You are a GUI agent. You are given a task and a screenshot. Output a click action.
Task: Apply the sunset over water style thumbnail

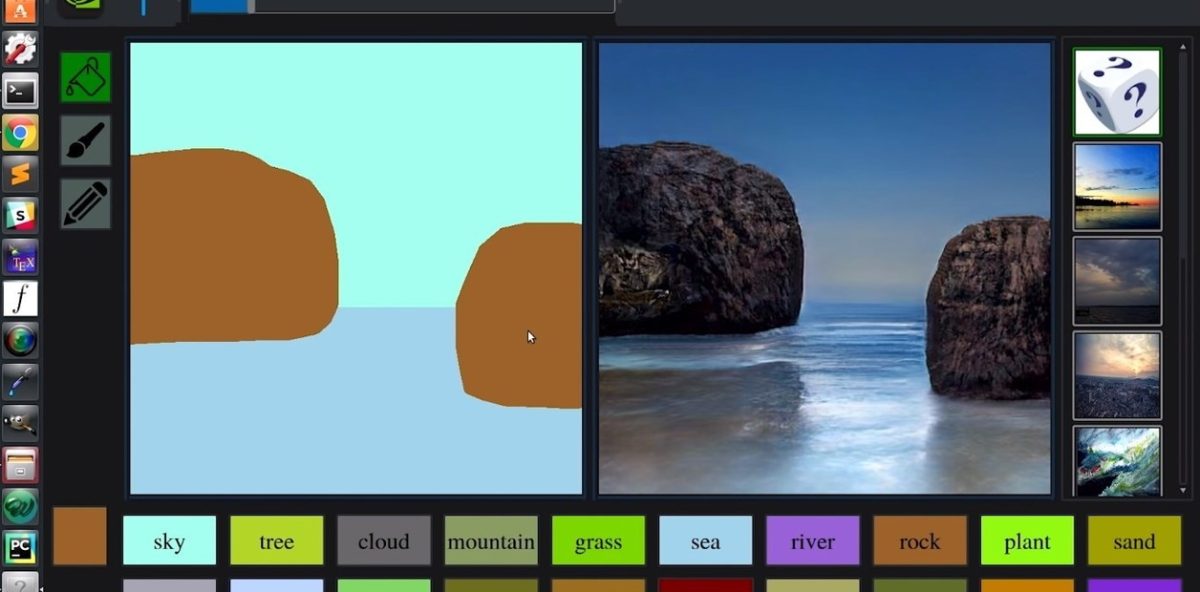pos(1117,187)
